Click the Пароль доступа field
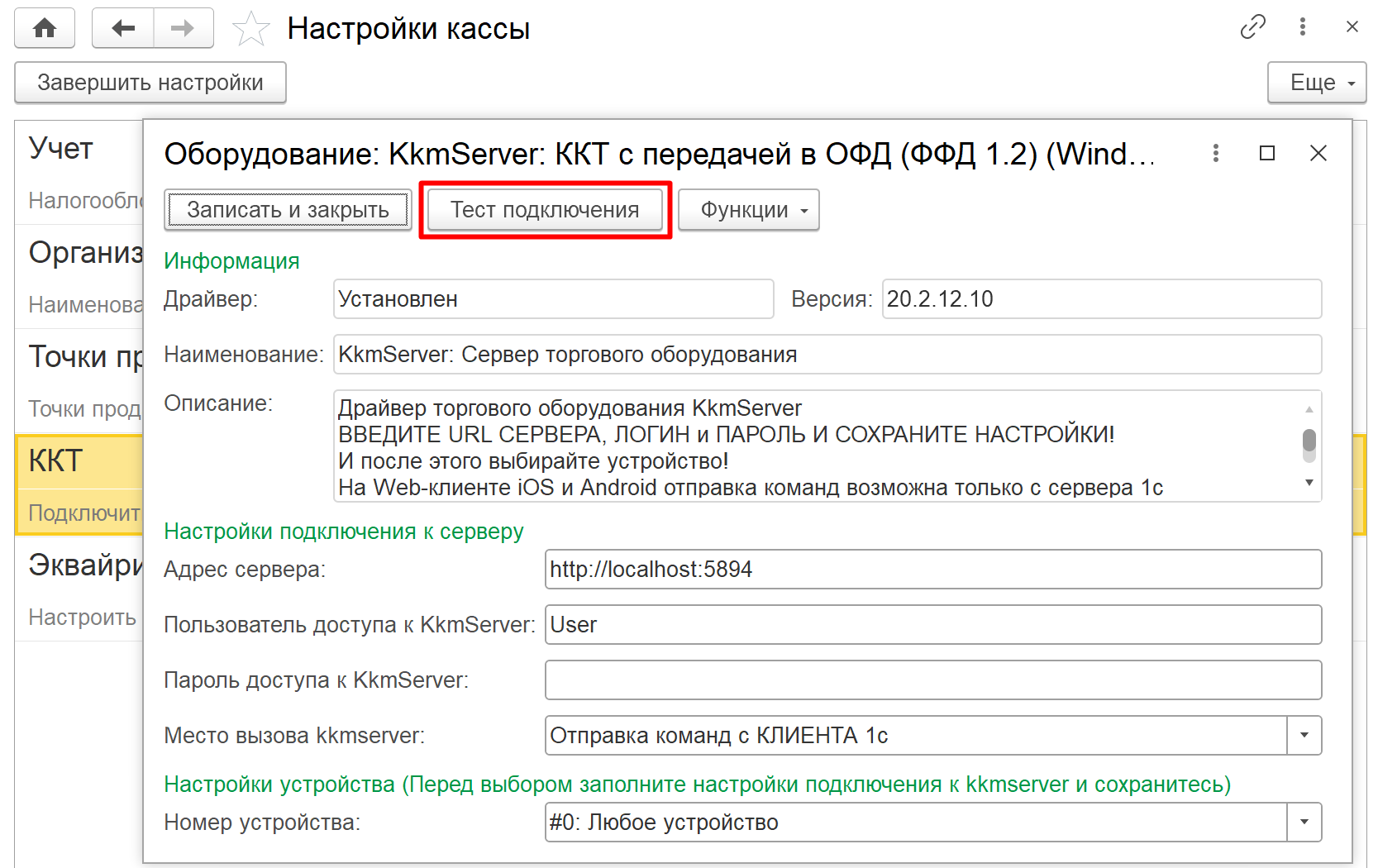This screenshot has height=868, width=1378. (933, 680)
